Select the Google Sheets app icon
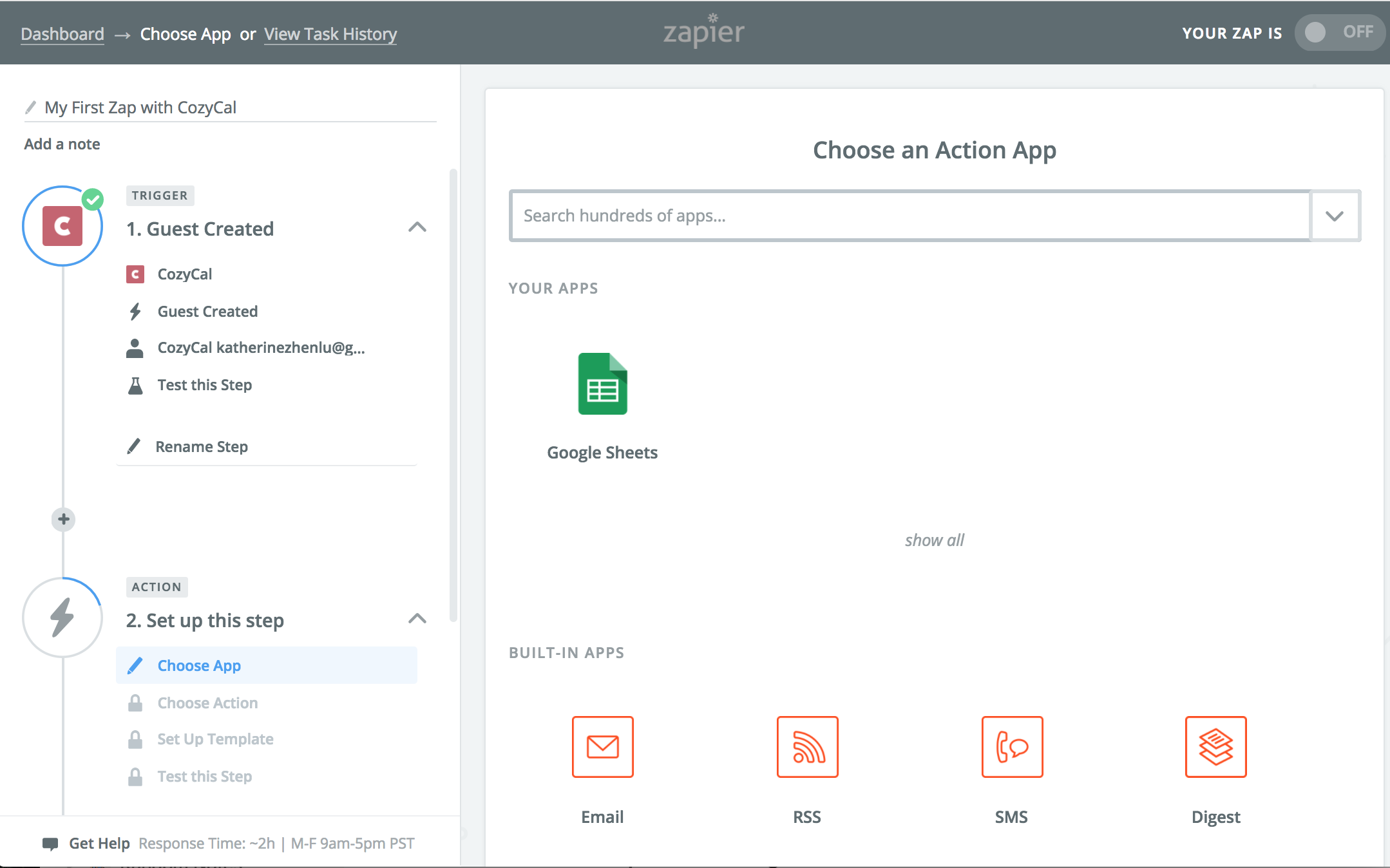 602,384
